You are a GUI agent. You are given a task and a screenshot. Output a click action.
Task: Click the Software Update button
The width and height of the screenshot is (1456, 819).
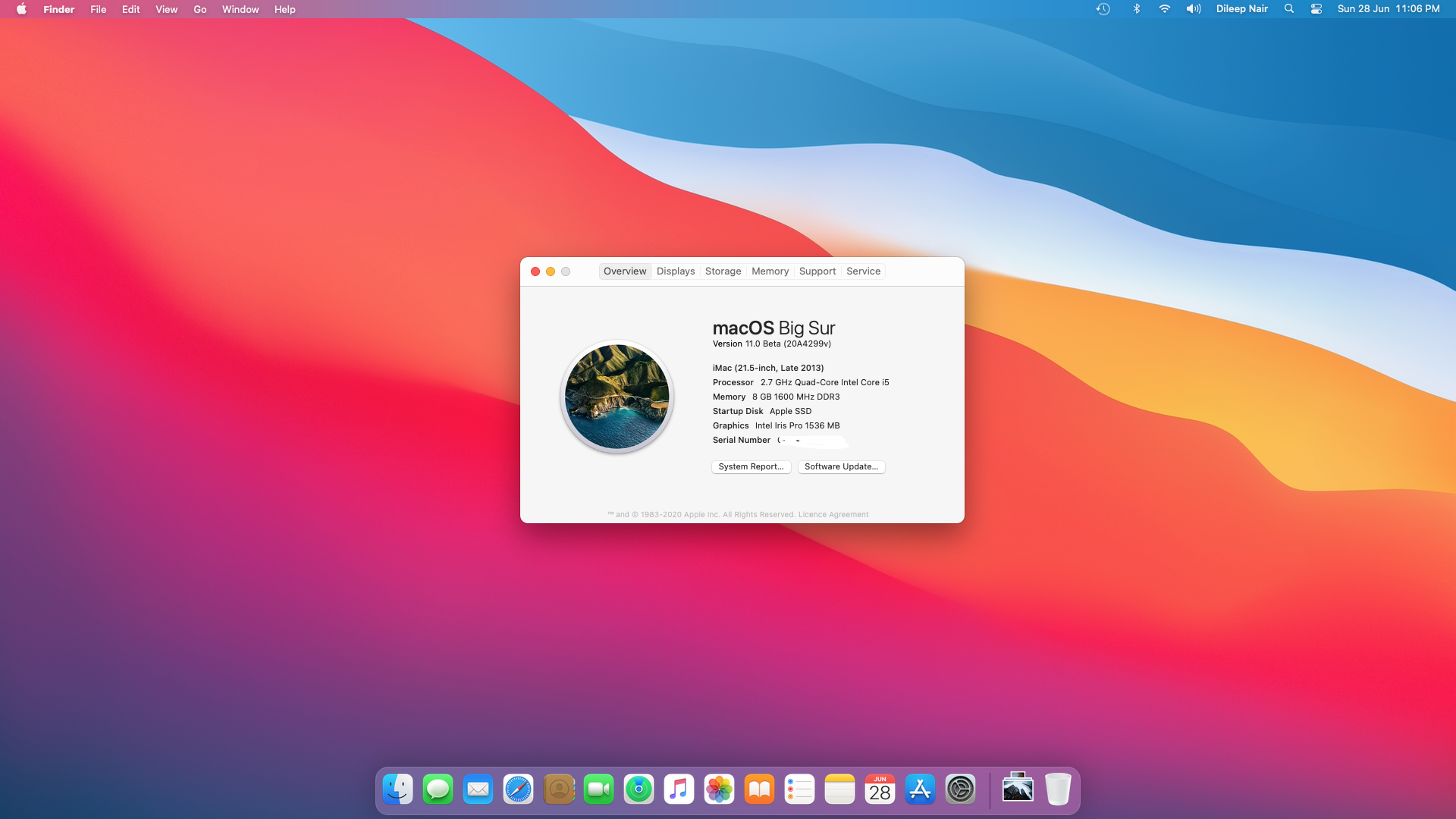[x=841, y=467]
